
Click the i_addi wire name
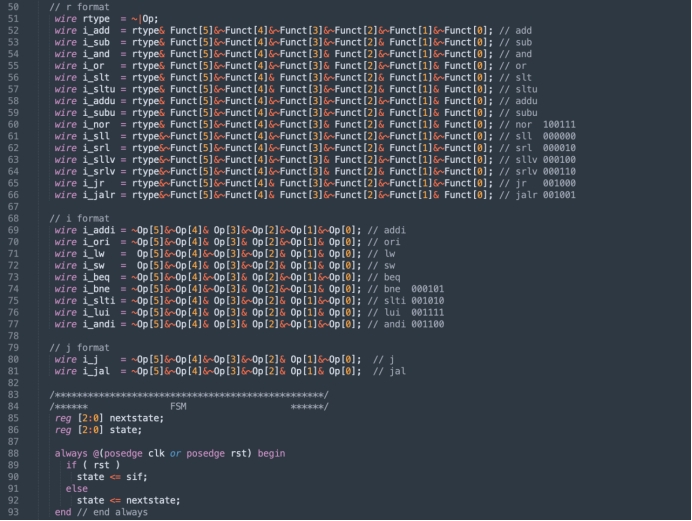coord(99,230)
